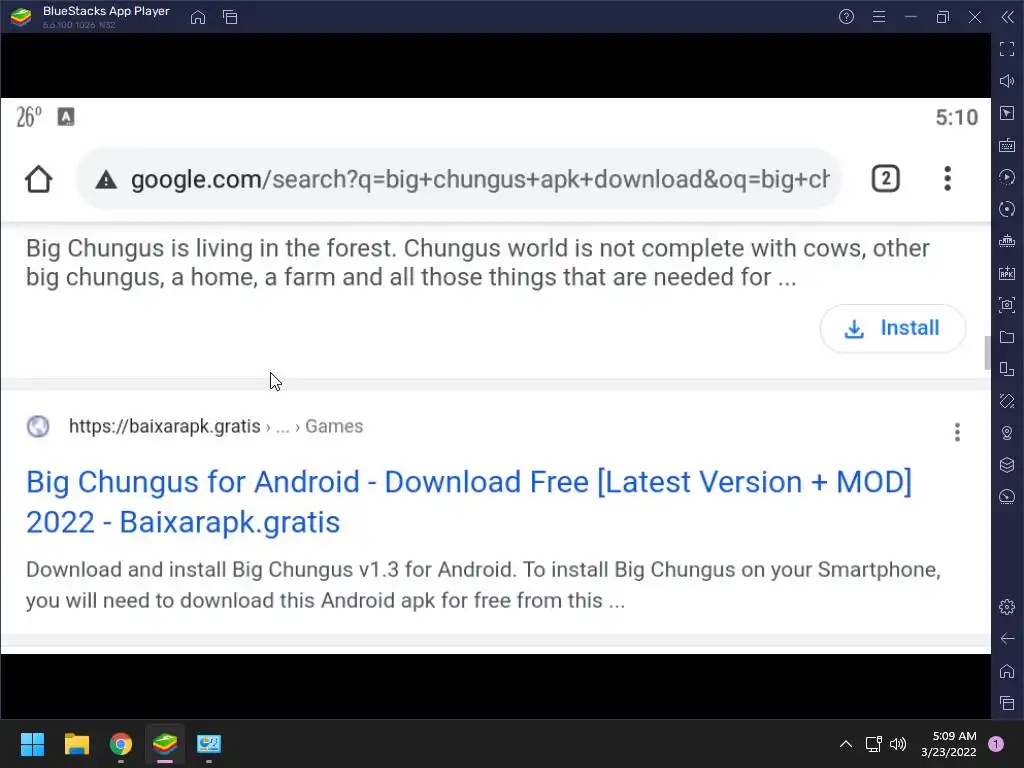
Task: Go back using side toolbar arrow
Action: coord(1007,639)
